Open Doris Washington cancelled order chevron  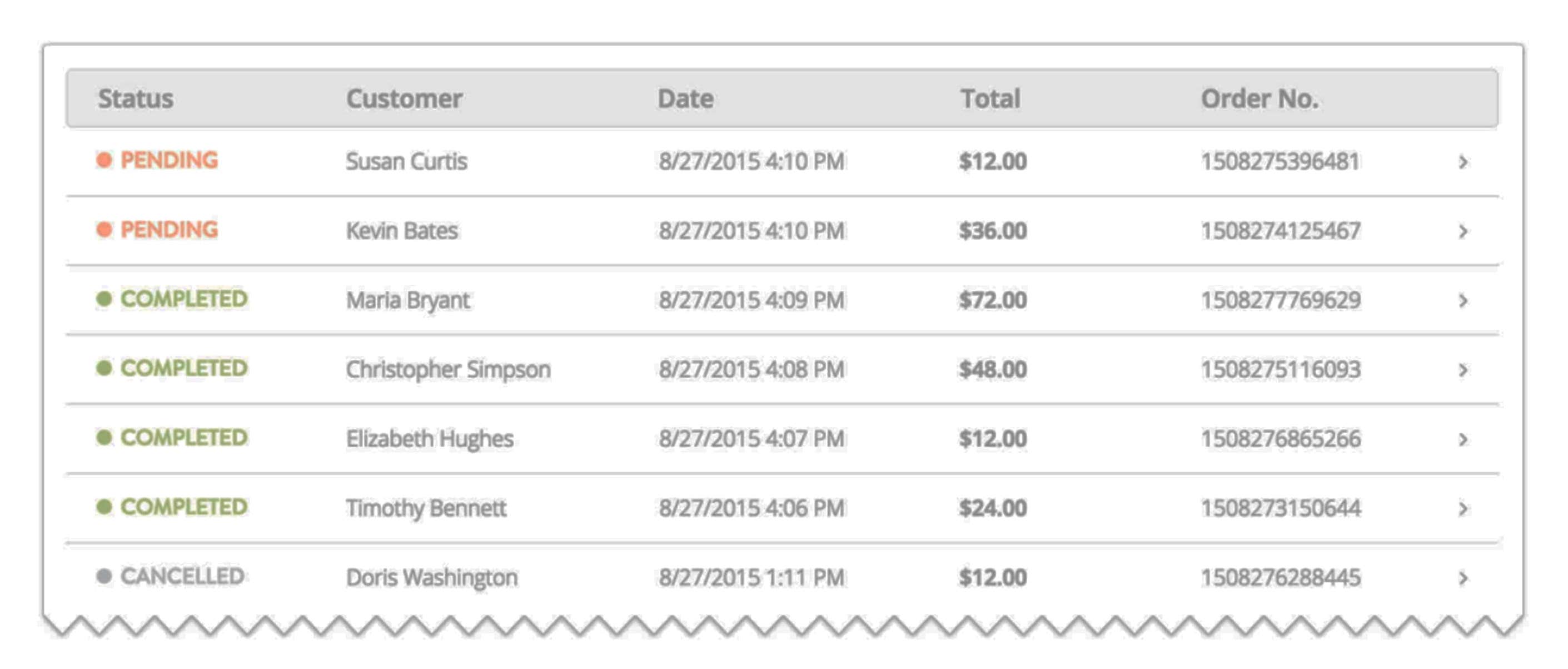pyautogui.click(x=1463, y=578)
